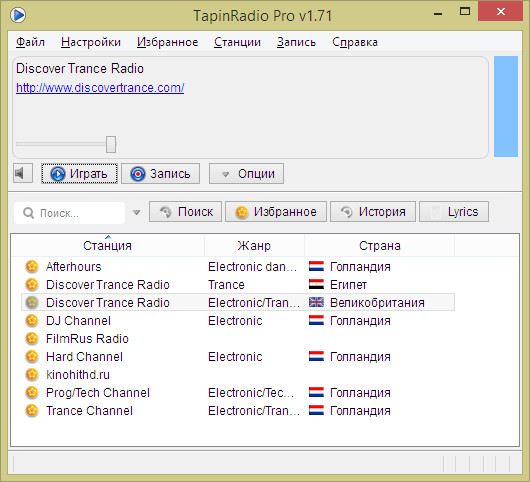The image size is (530, 482).
Task: Open the Настройки menu
Action: point(91,42)
